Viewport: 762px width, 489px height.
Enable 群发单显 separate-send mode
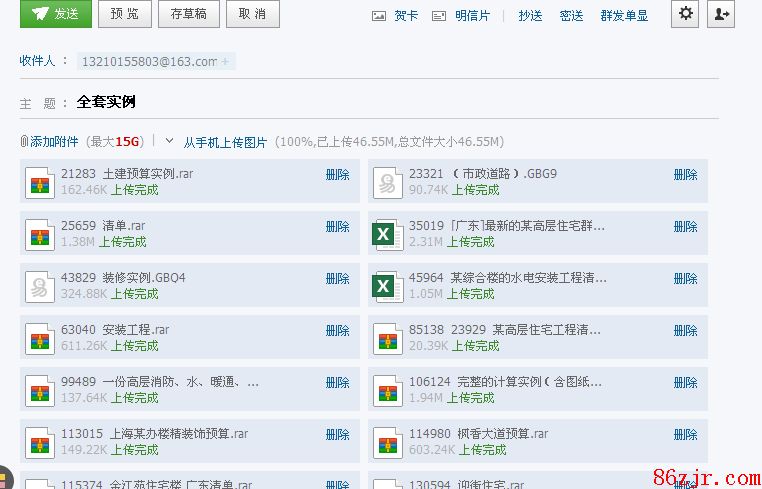pyautogui.click(x=624, y=16)
